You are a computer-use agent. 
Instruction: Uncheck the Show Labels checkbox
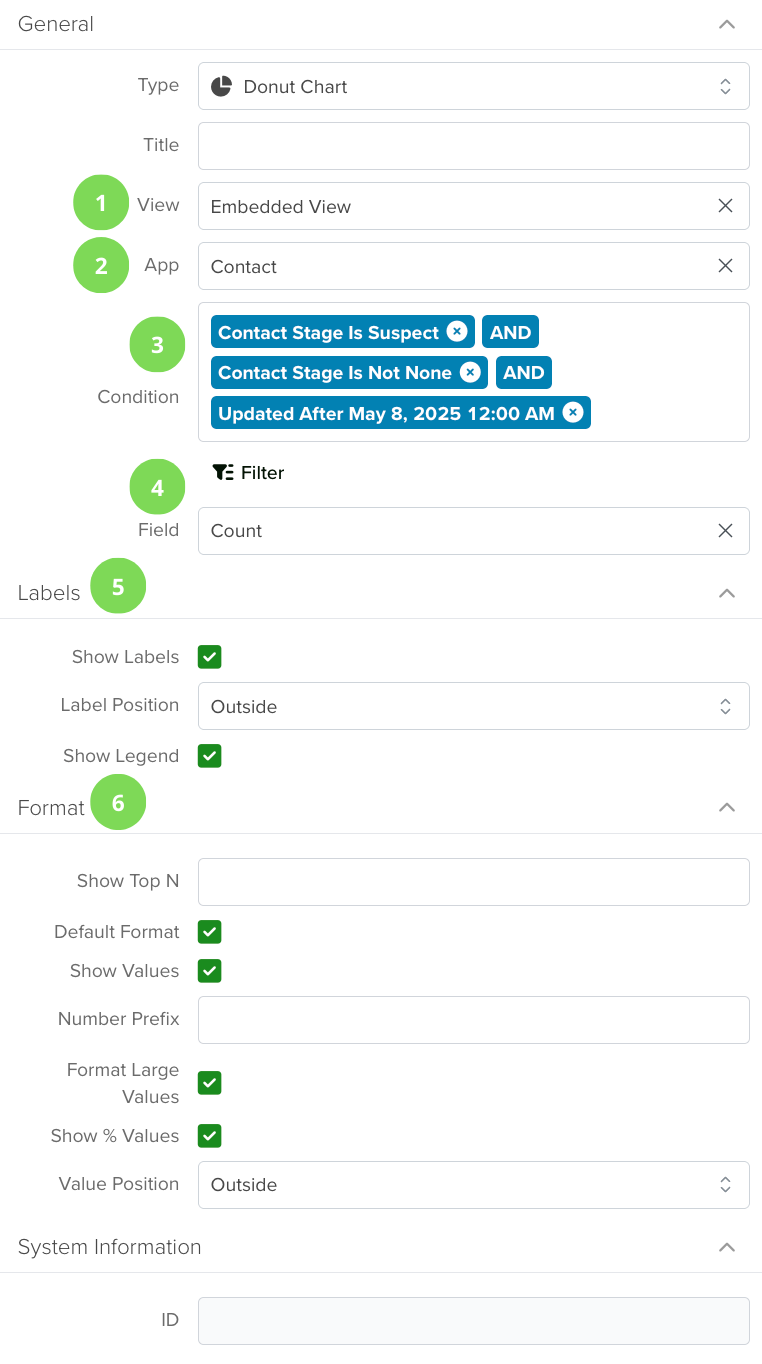pyautogui.click(x=209, y=657)
